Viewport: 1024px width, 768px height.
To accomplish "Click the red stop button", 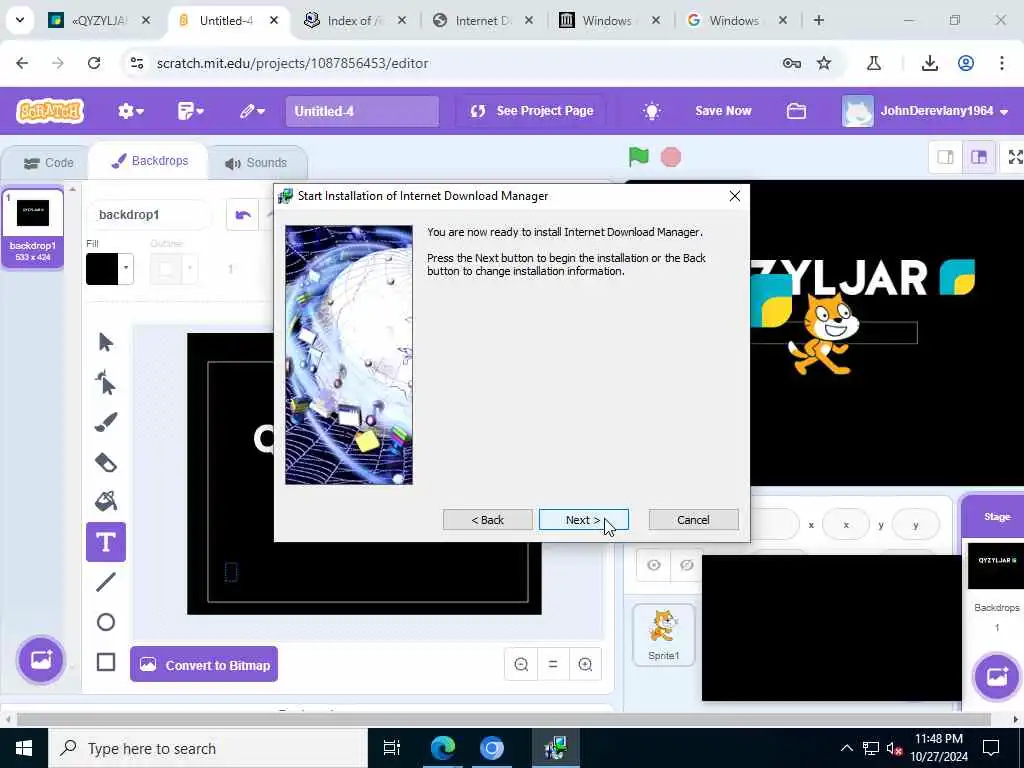I will (671, 157).
